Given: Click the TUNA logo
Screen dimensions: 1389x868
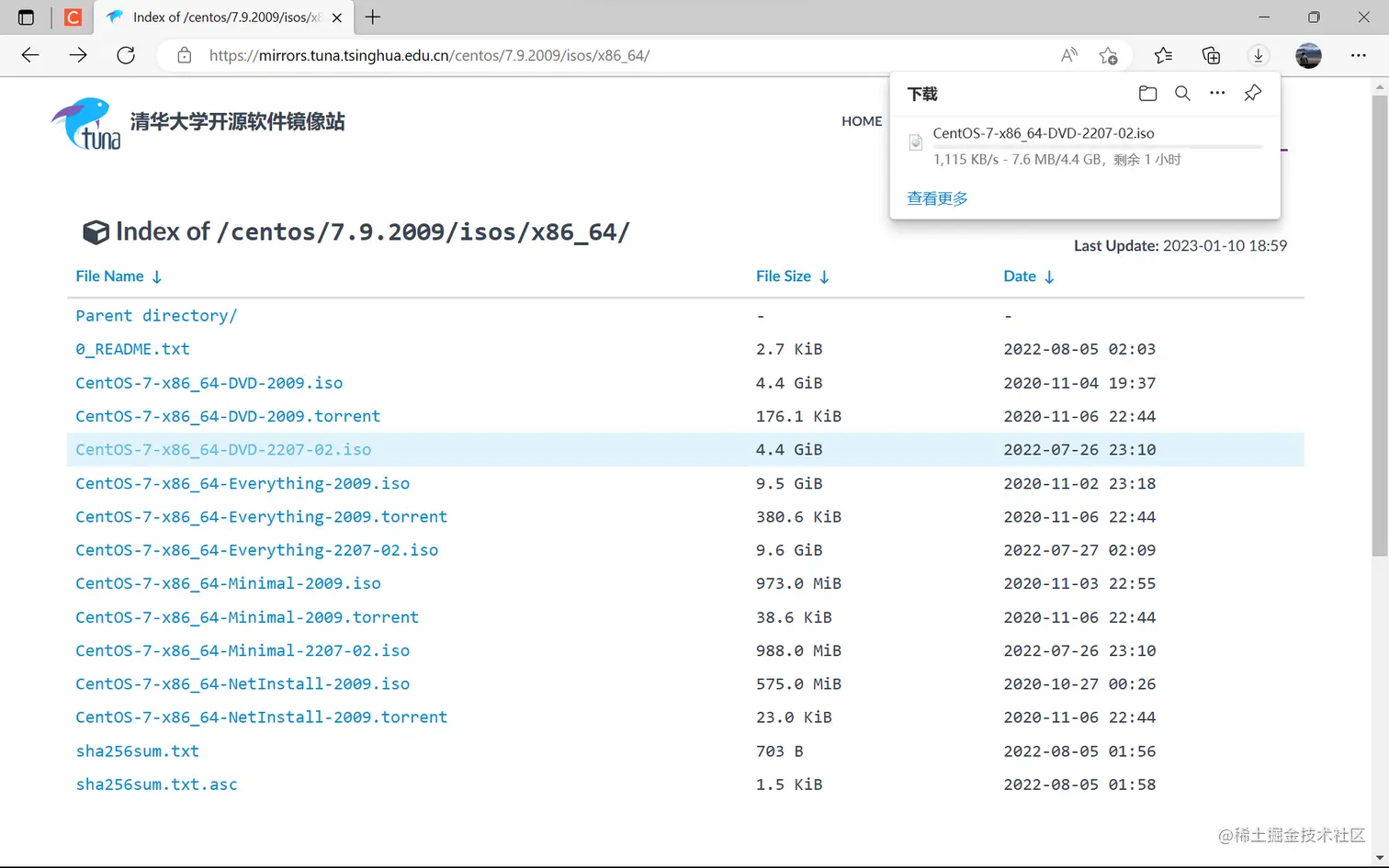Looking at the screenshot, I should [86, 123].
